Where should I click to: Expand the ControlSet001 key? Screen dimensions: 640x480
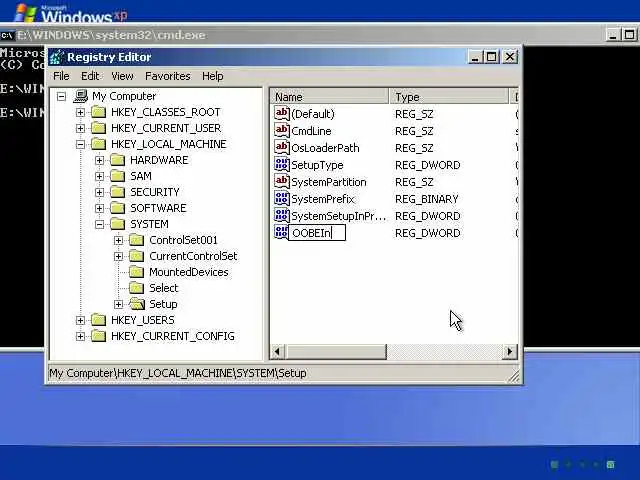pos(118,240)
